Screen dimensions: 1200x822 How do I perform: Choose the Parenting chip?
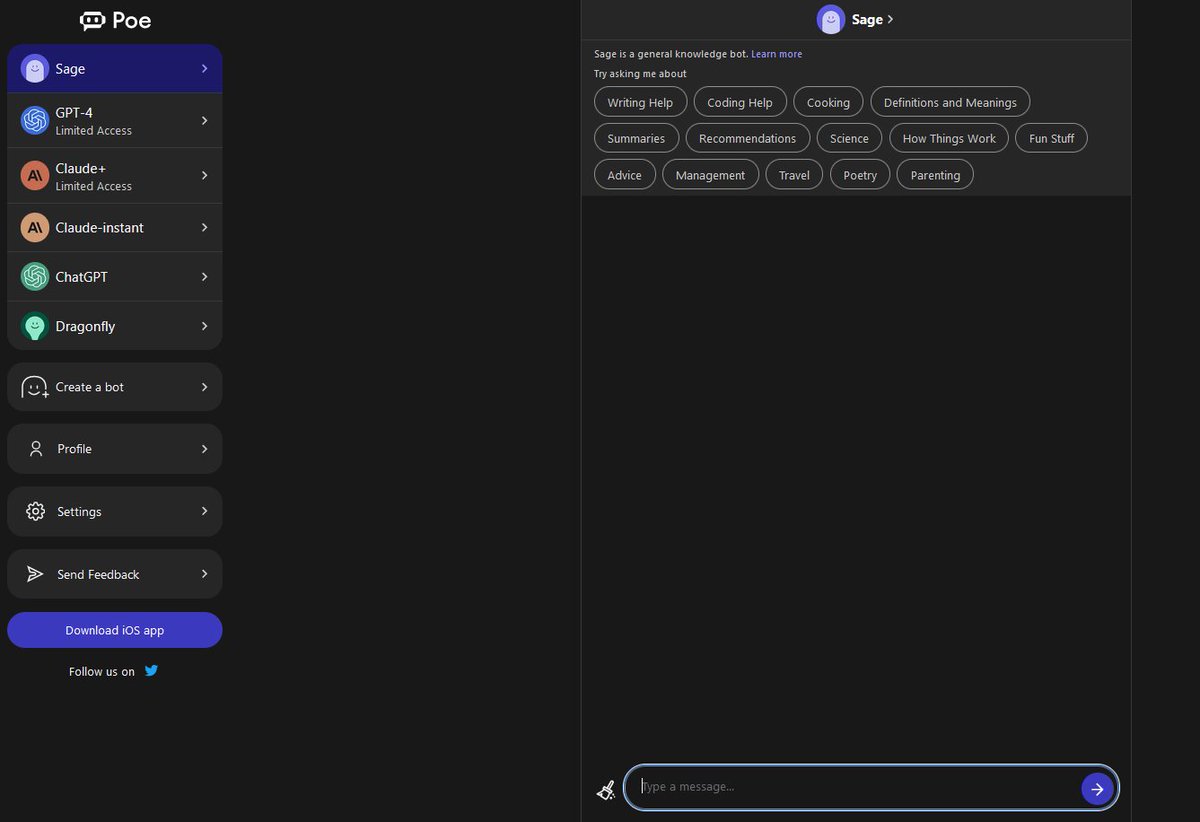935,175
